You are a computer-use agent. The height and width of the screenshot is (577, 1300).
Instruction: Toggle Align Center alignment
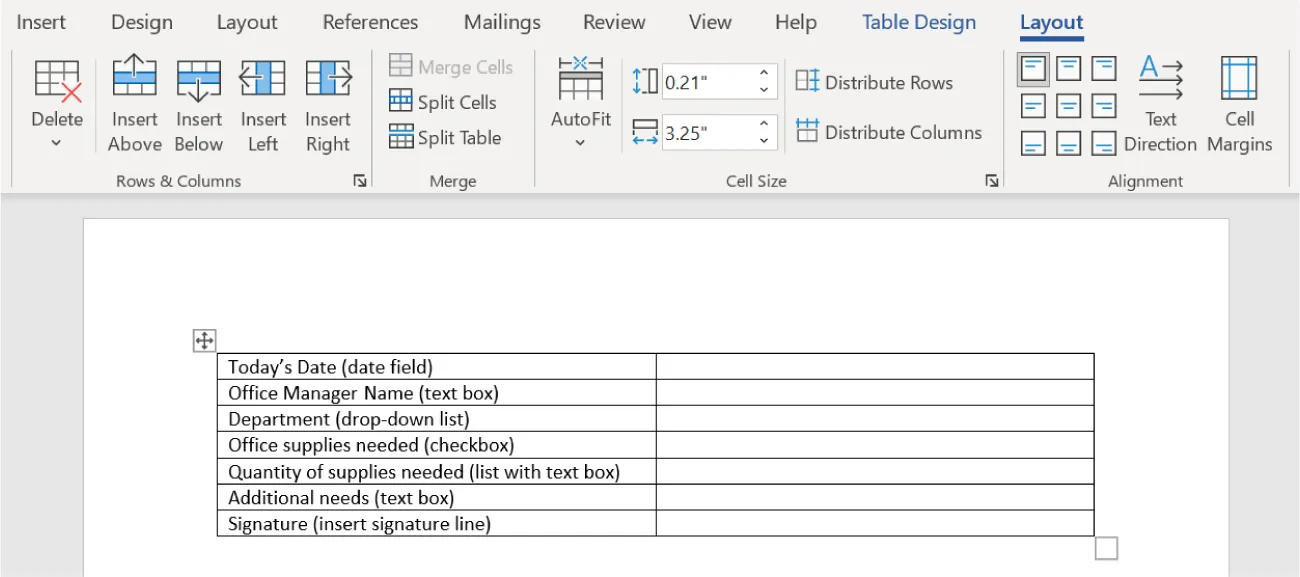[x=1068, y=105]
